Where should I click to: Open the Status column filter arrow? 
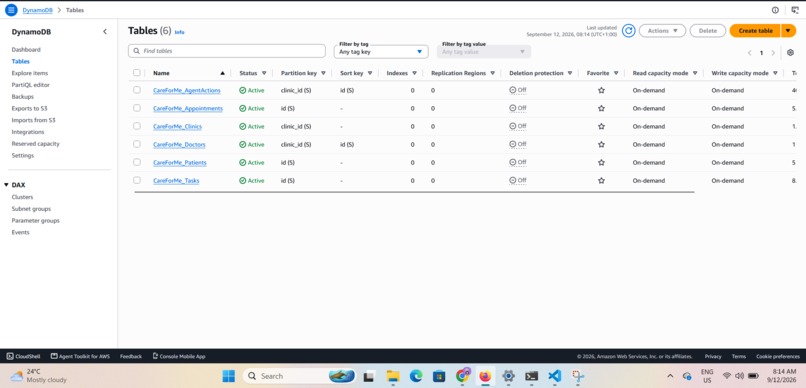pos(264,73)
